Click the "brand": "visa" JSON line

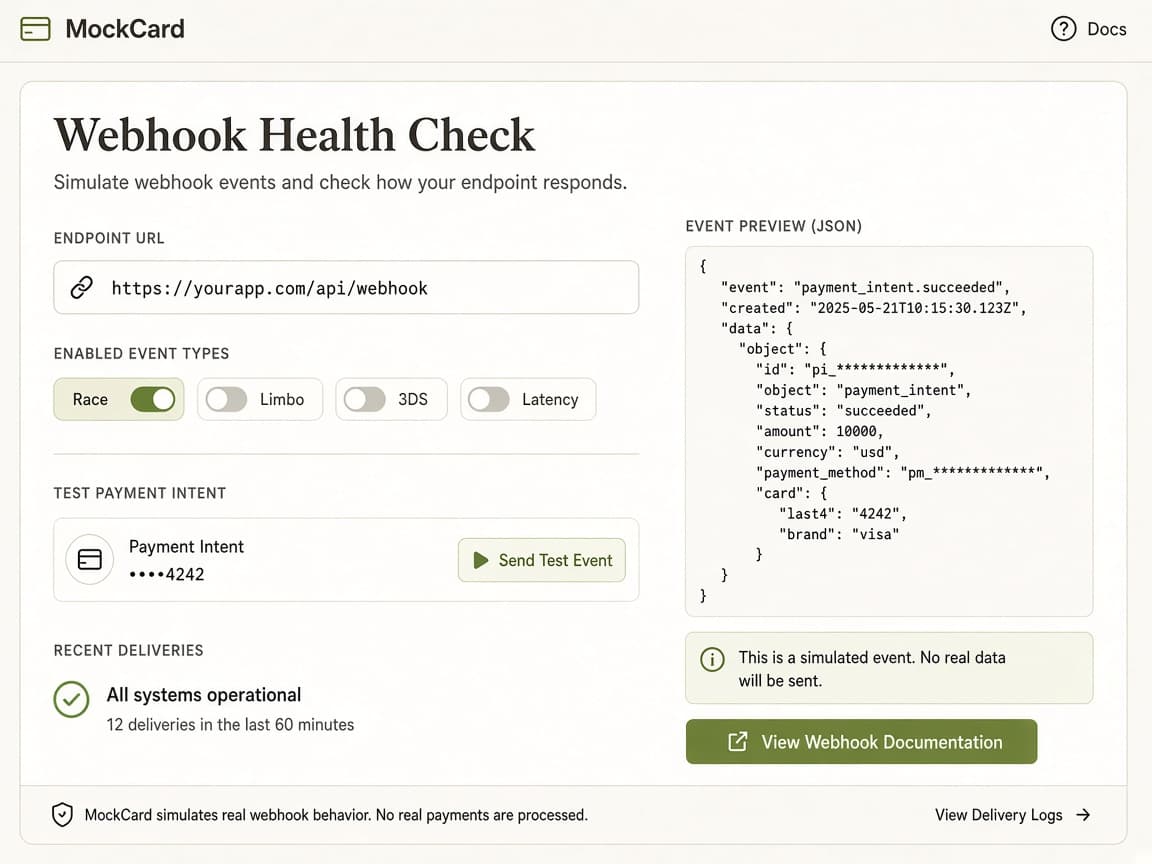(x=839, y=534)
